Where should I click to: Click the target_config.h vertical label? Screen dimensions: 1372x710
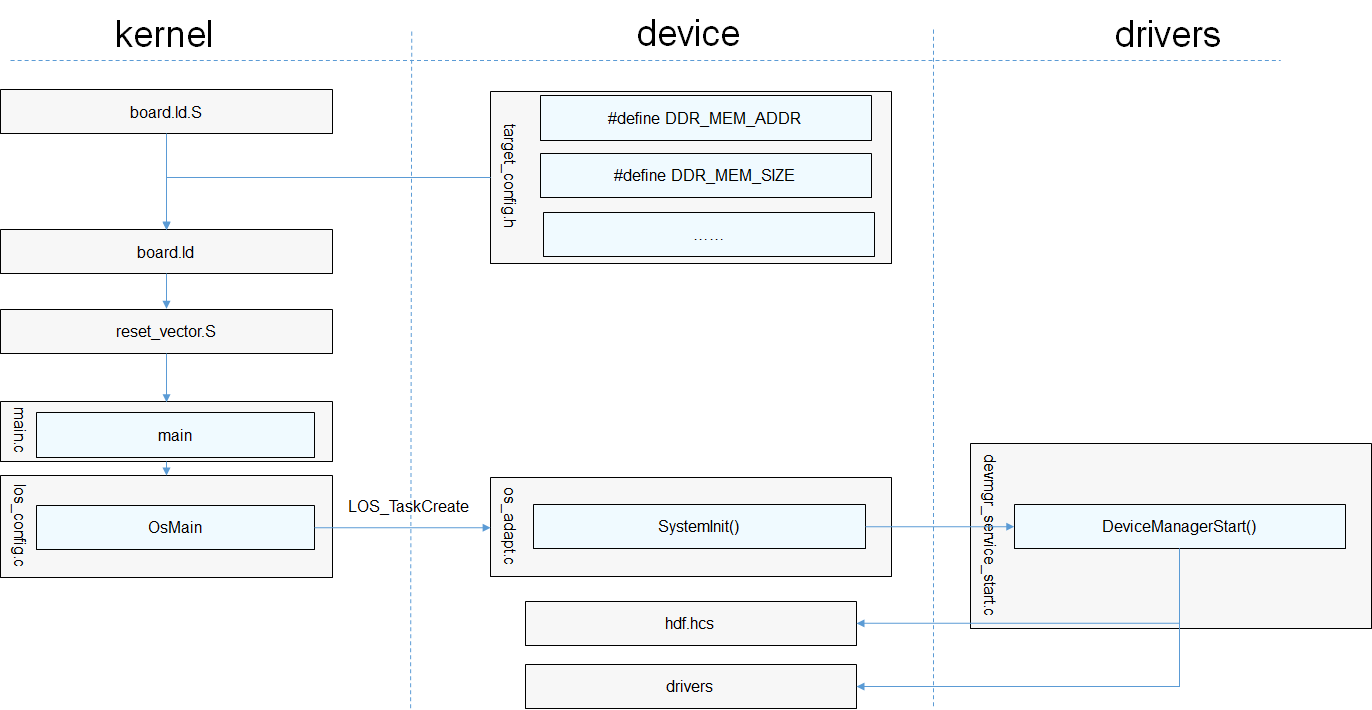[509, 176]
